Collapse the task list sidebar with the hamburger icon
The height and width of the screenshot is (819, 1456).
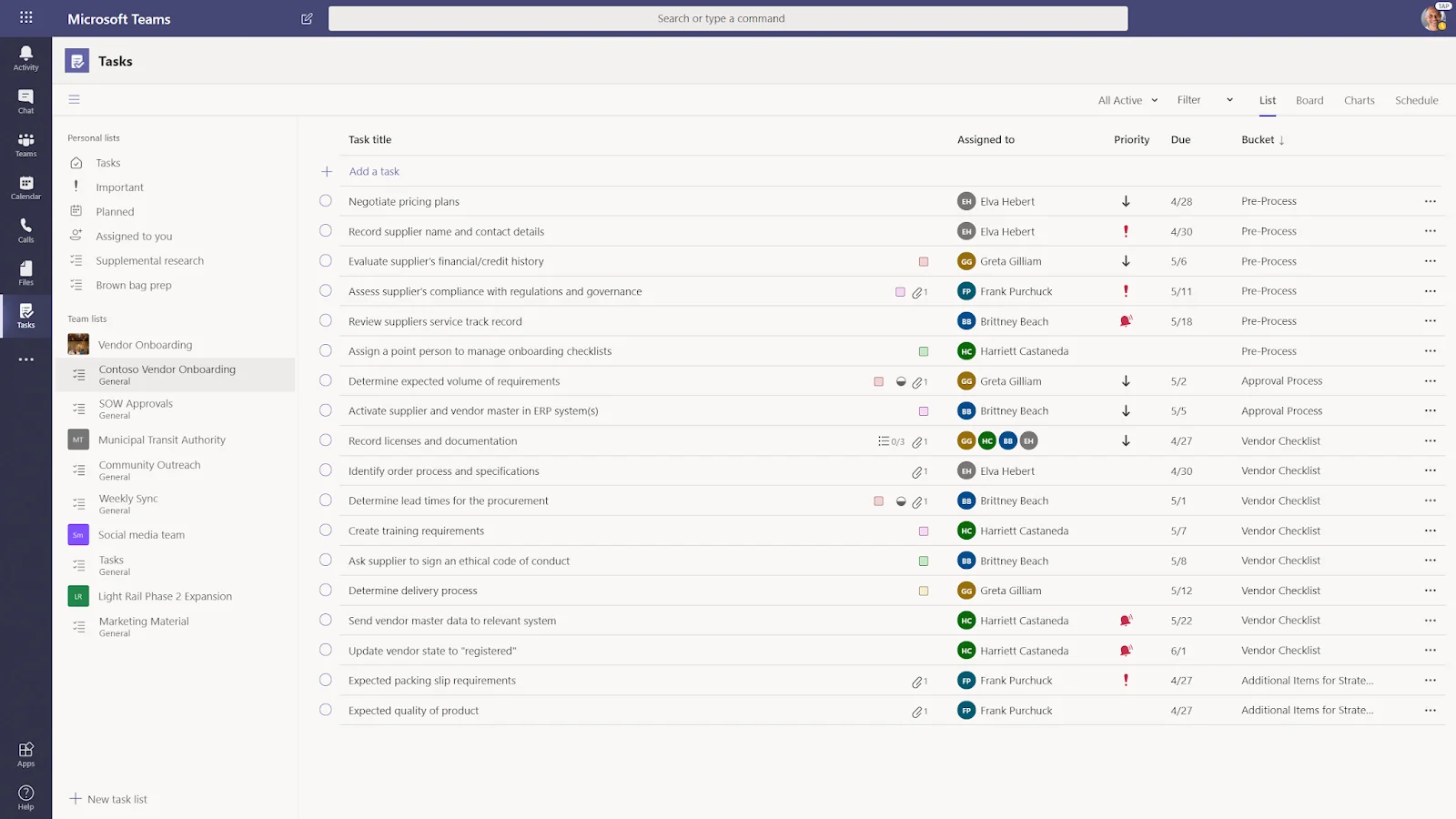point(75,99)
